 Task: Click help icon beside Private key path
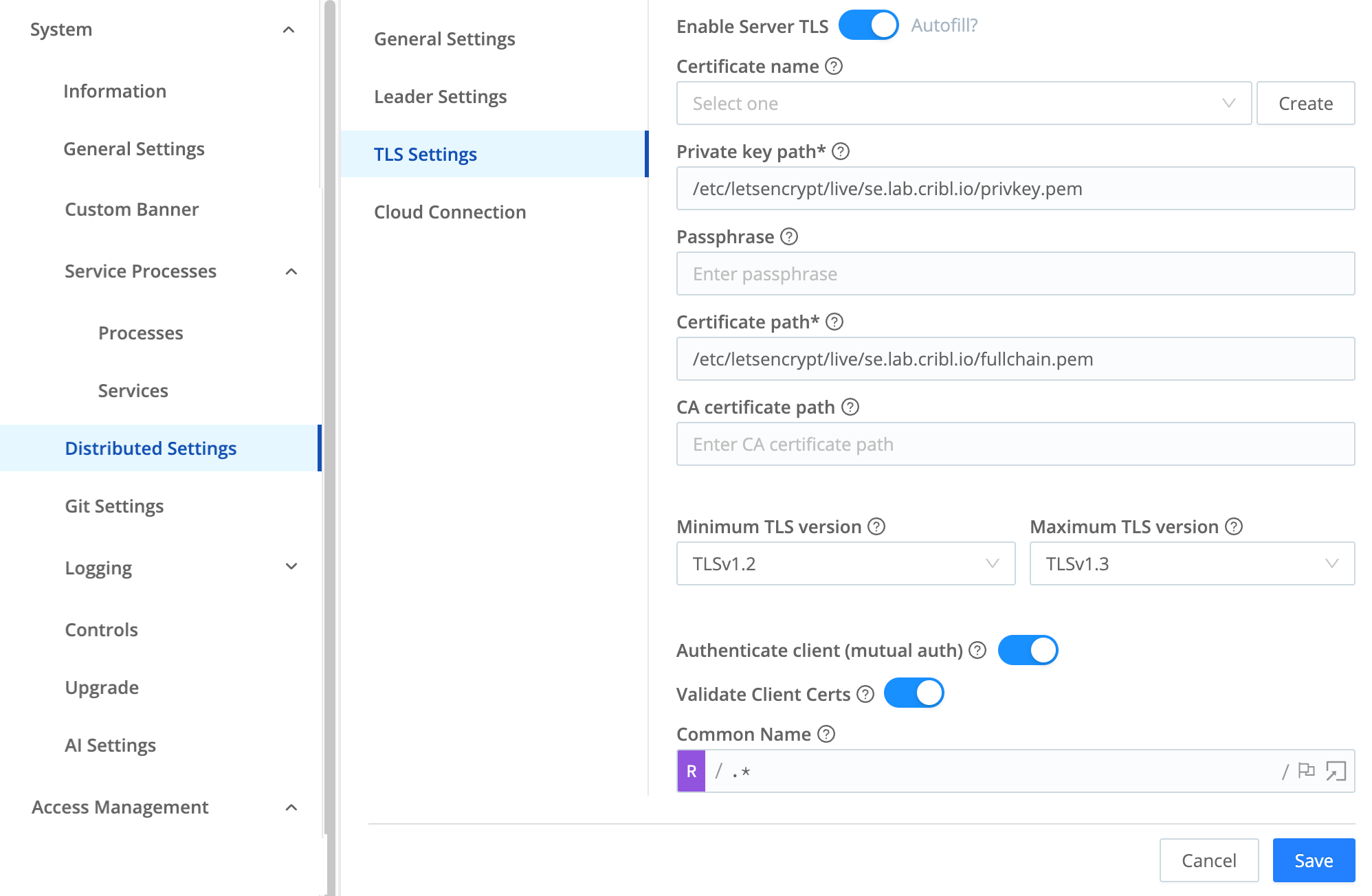pos(841,152)
